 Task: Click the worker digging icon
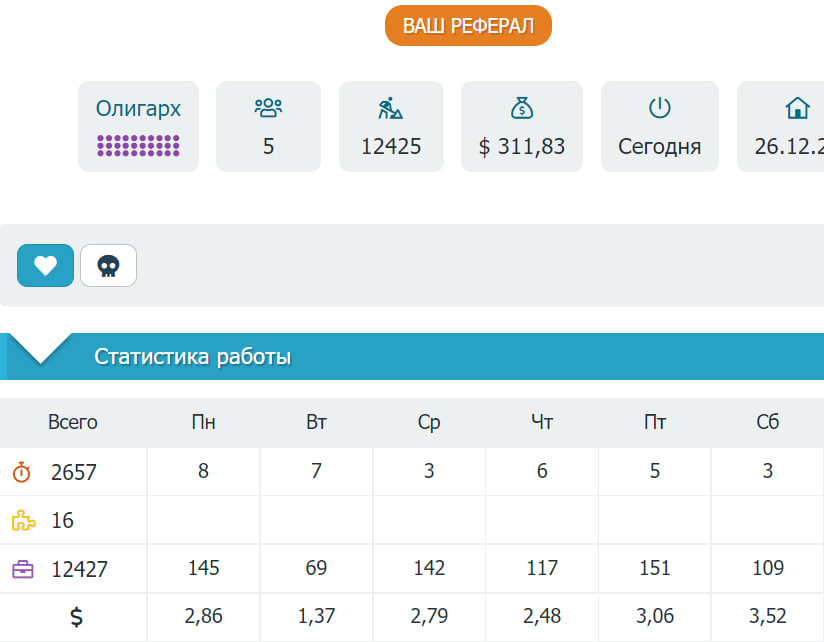(391, 108)
